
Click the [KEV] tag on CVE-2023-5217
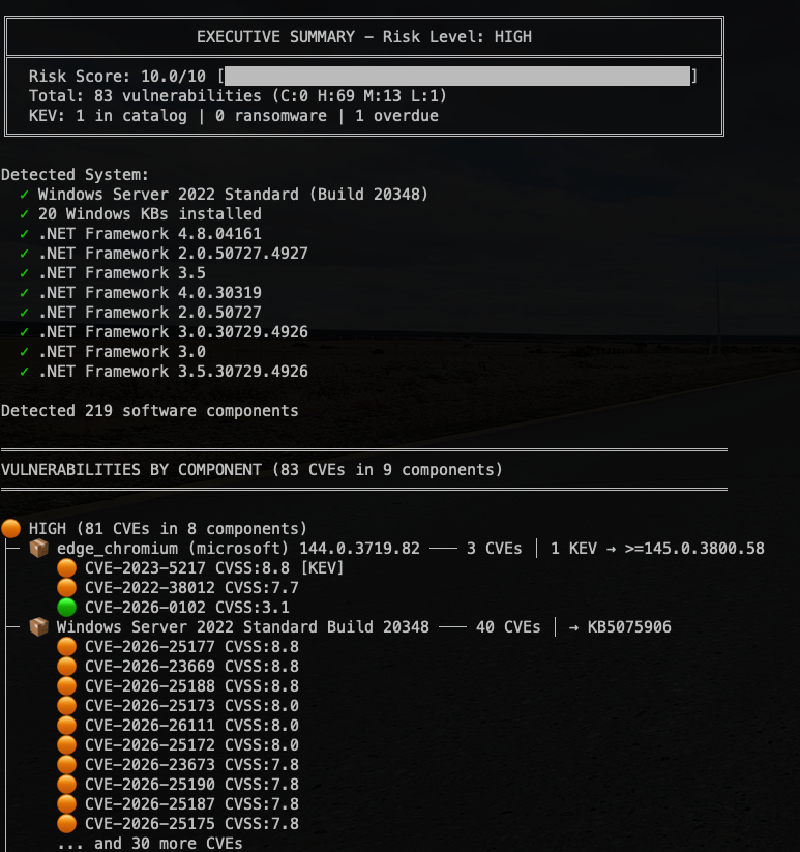tap(323, 568)
